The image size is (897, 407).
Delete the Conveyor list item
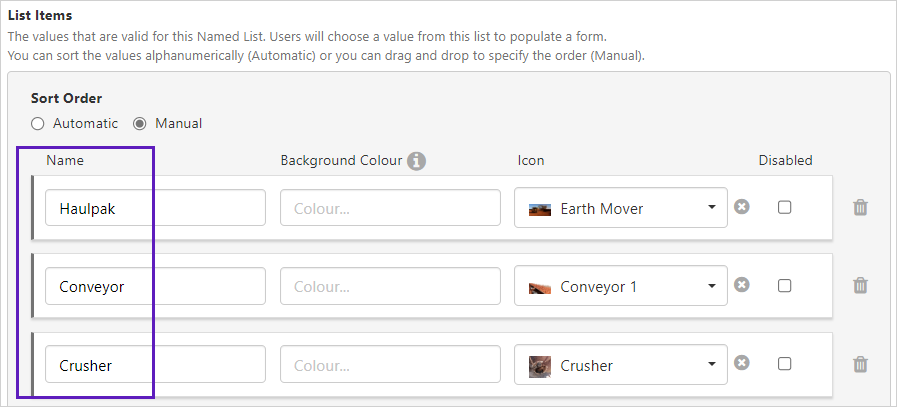[x=860, y=286]
